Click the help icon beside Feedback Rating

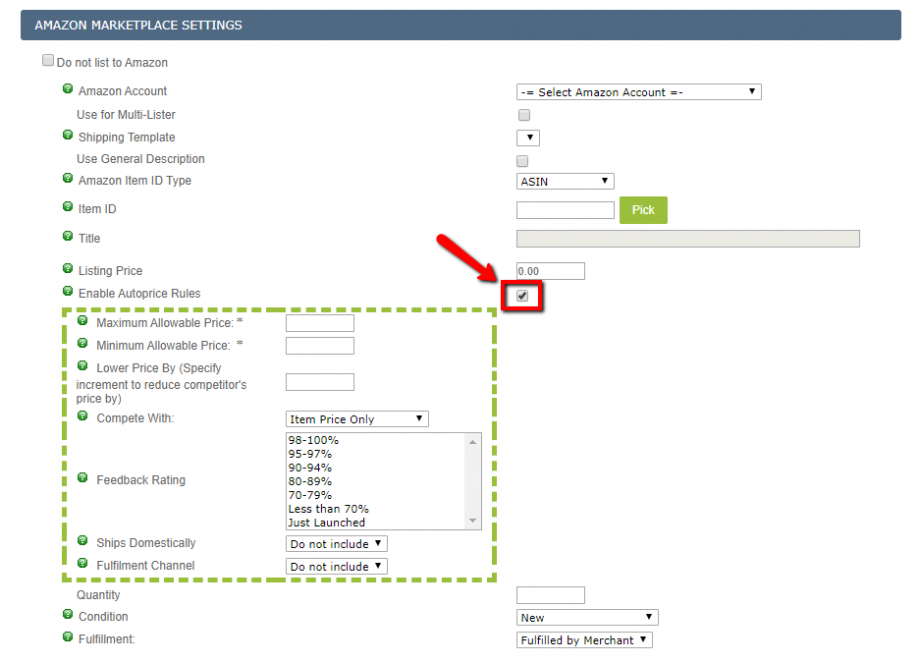point(82,479)
